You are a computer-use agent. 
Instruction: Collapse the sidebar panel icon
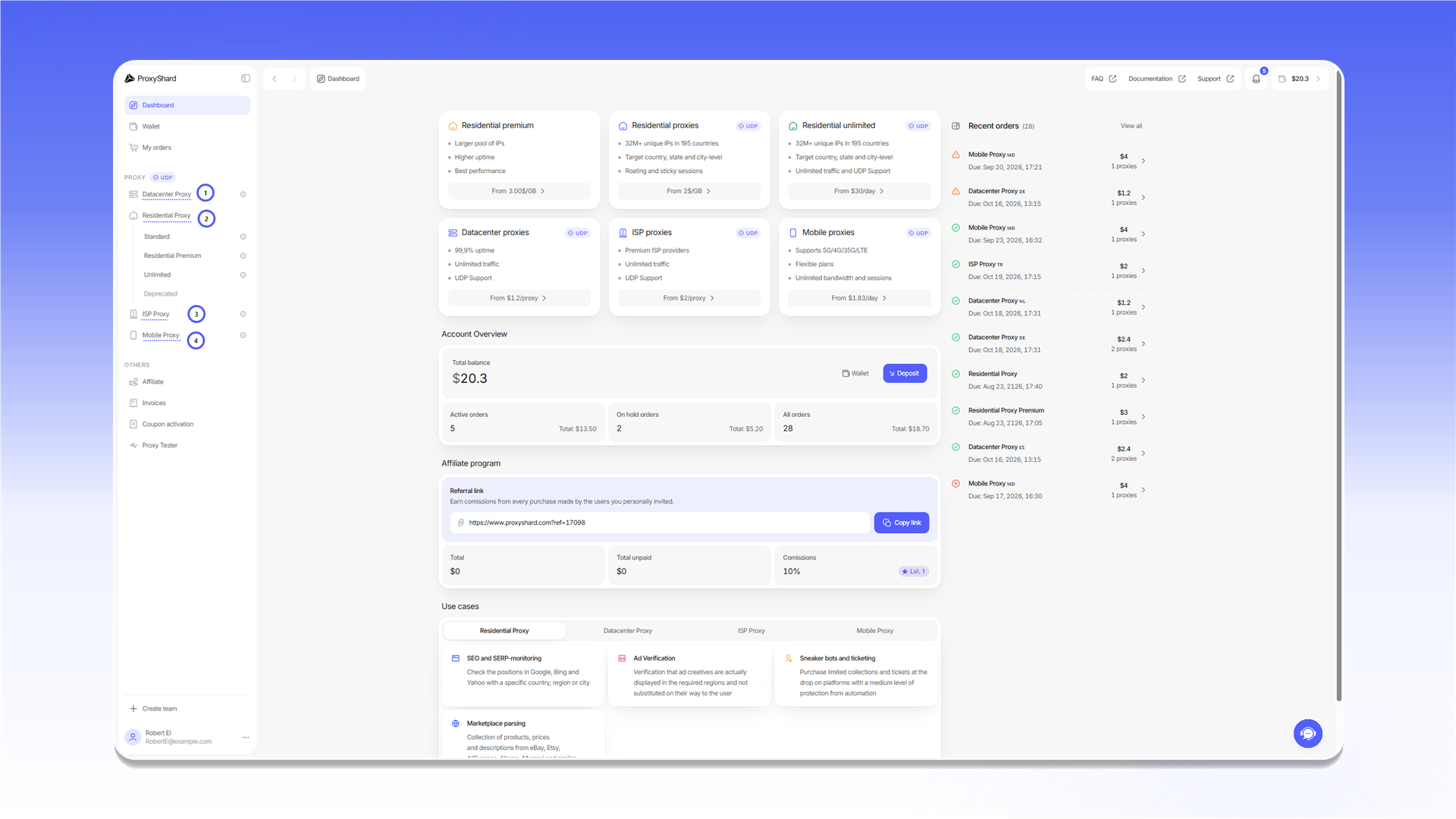(246, 78)
